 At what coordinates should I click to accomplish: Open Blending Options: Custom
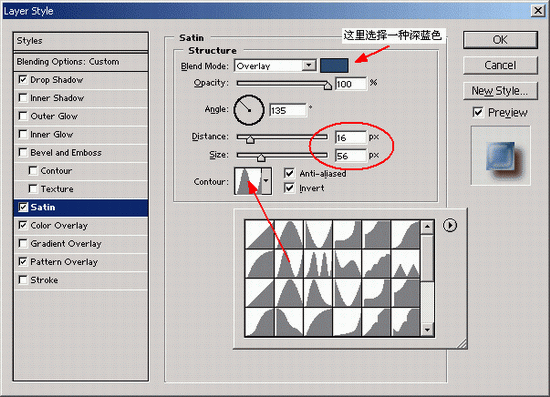point(81,62)
